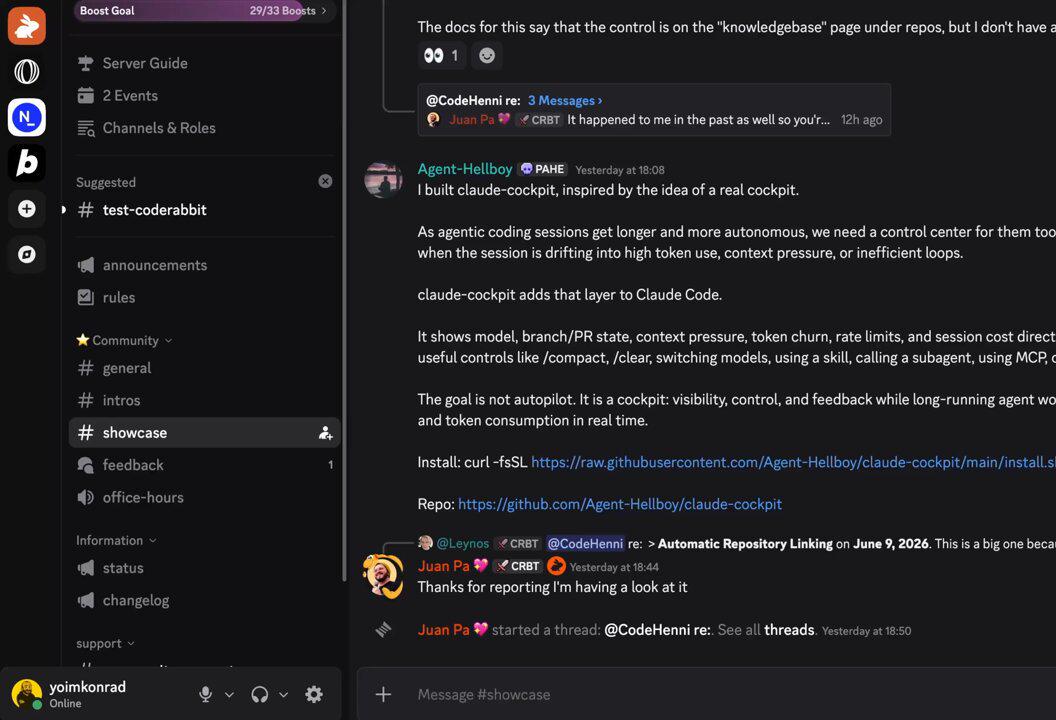Image resolution: width=1056 pixels, height=720 pixels.
Task: Collapse the Community category
Action: [x=125, y=340]
